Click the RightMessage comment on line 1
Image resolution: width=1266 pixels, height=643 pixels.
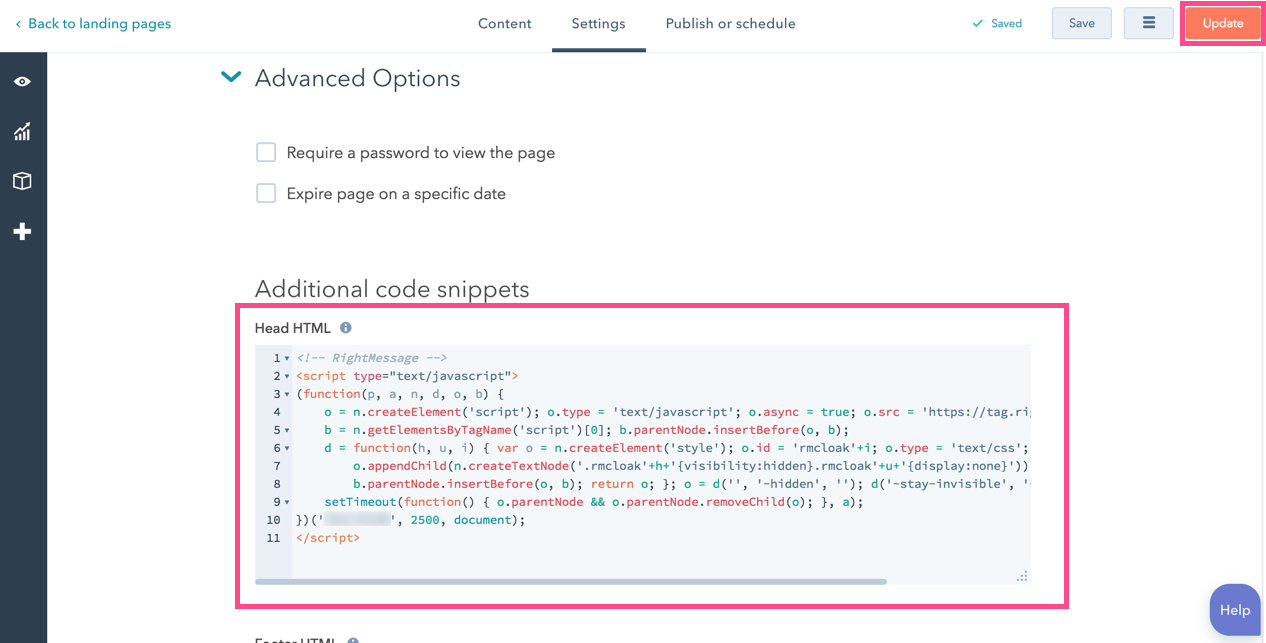tap(371, 358)
